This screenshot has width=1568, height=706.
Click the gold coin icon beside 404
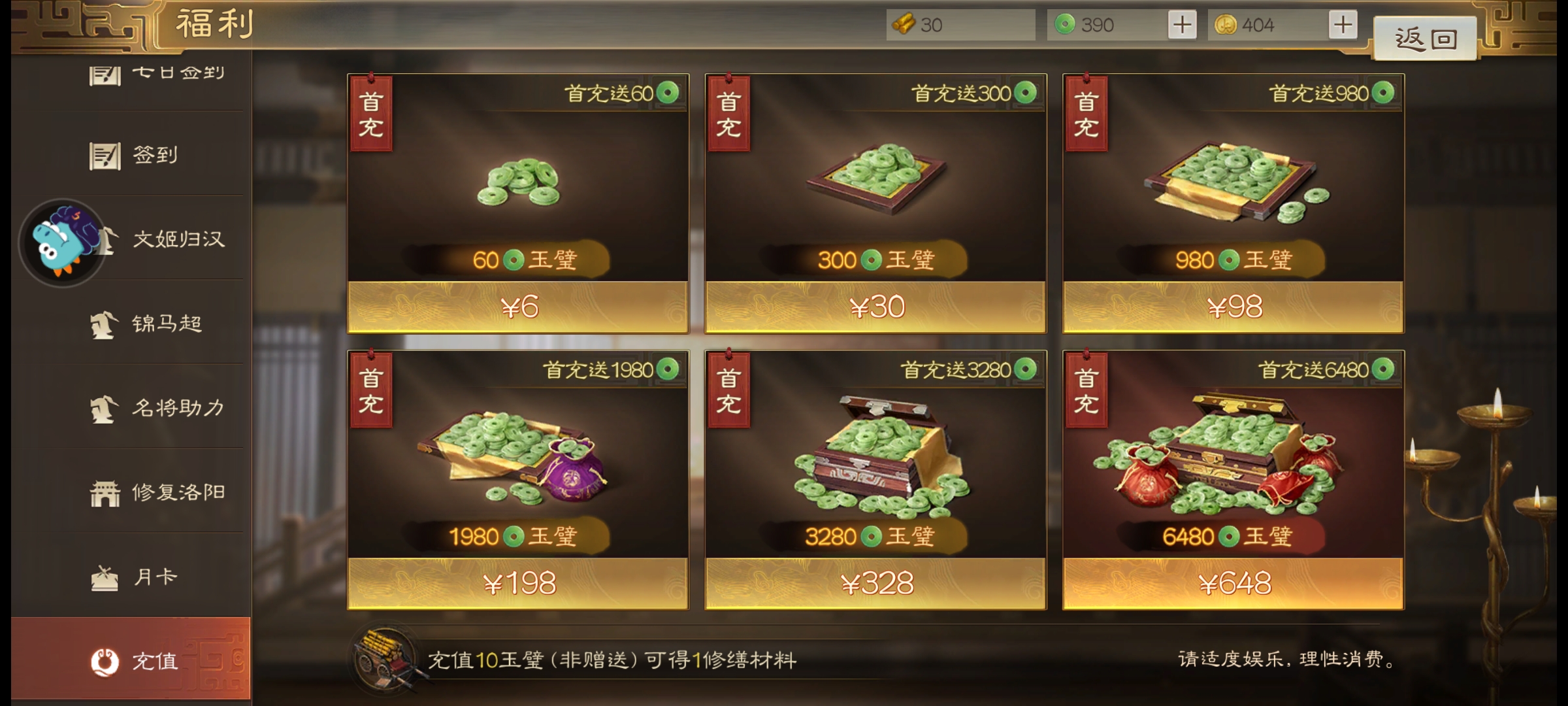[1226, 25]
